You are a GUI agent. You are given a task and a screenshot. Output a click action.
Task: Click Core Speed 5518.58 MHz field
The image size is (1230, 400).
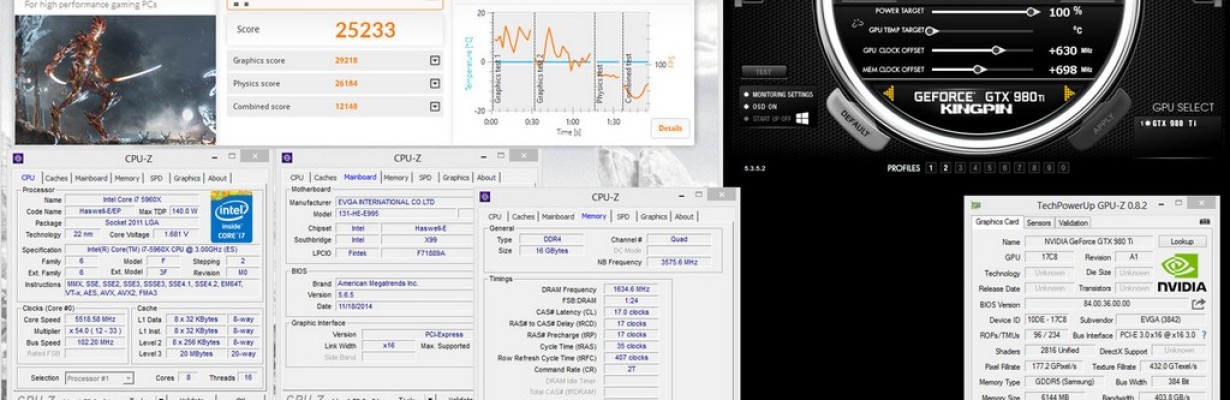point(97,318)
